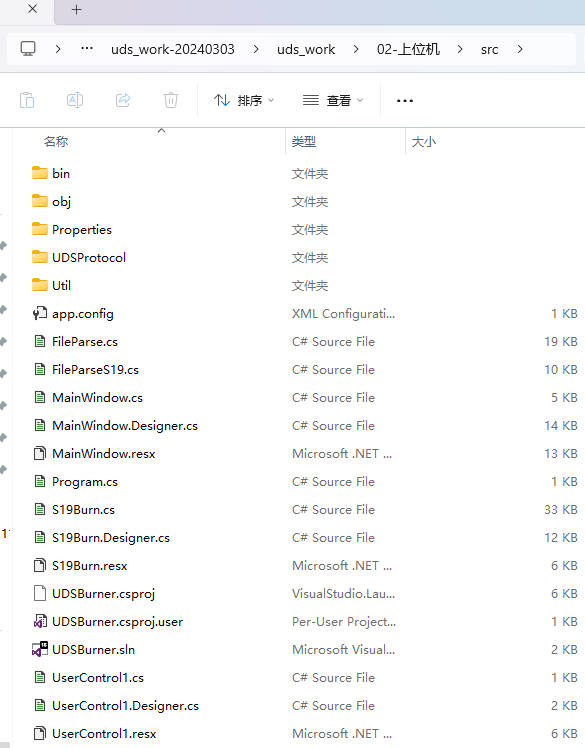Select the Properties folder icon
This screenshot has height=748, width=585.
[40, 229]
